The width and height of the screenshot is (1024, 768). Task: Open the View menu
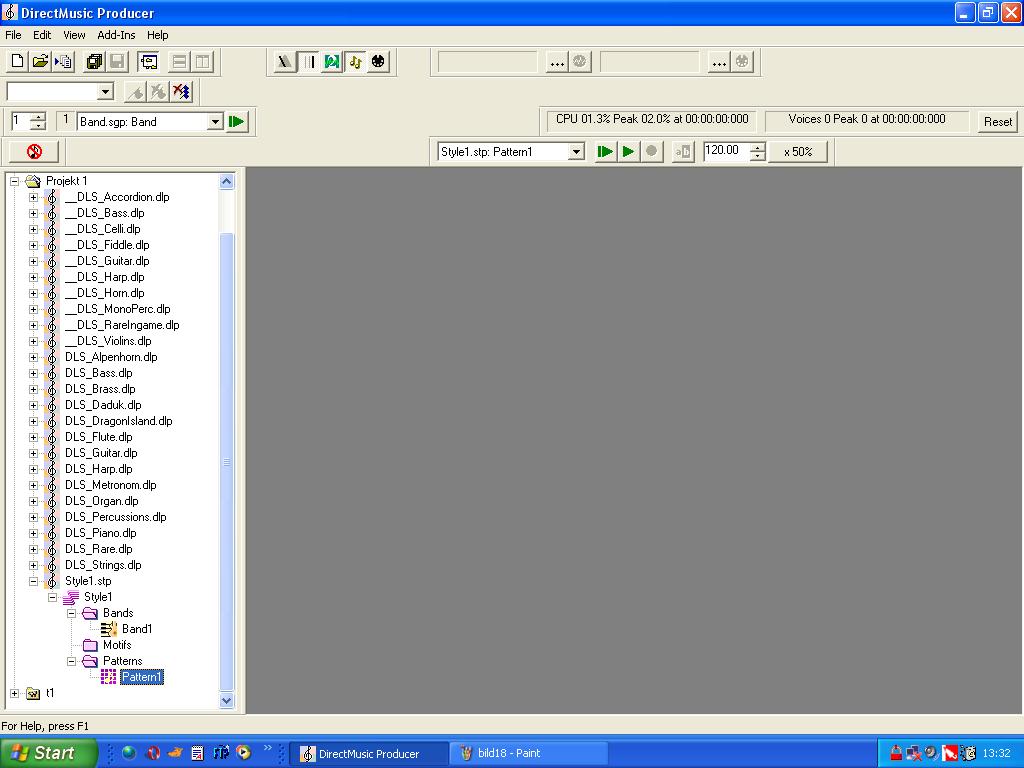click(x=74, y=35)
